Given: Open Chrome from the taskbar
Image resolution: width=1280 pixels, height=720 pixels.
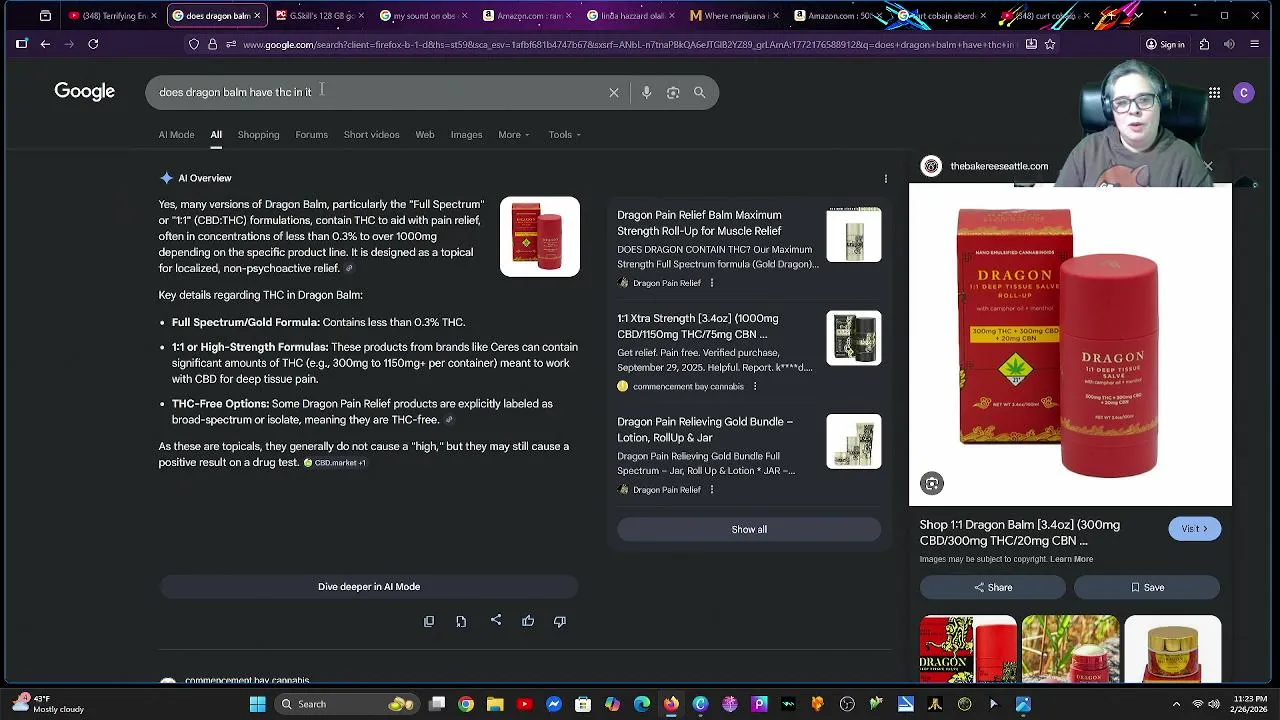Looking at the screenshot, I should tap(466, 704).
